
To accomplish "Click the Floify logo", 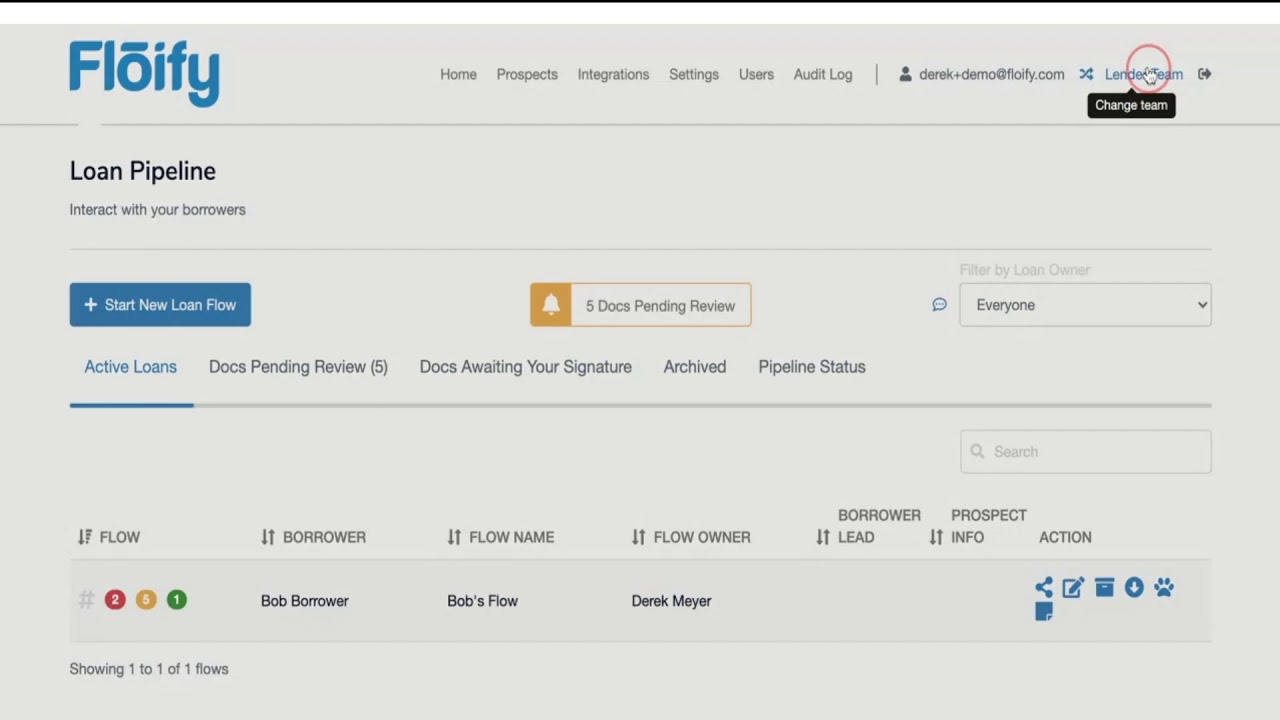I will click(144, 73).
